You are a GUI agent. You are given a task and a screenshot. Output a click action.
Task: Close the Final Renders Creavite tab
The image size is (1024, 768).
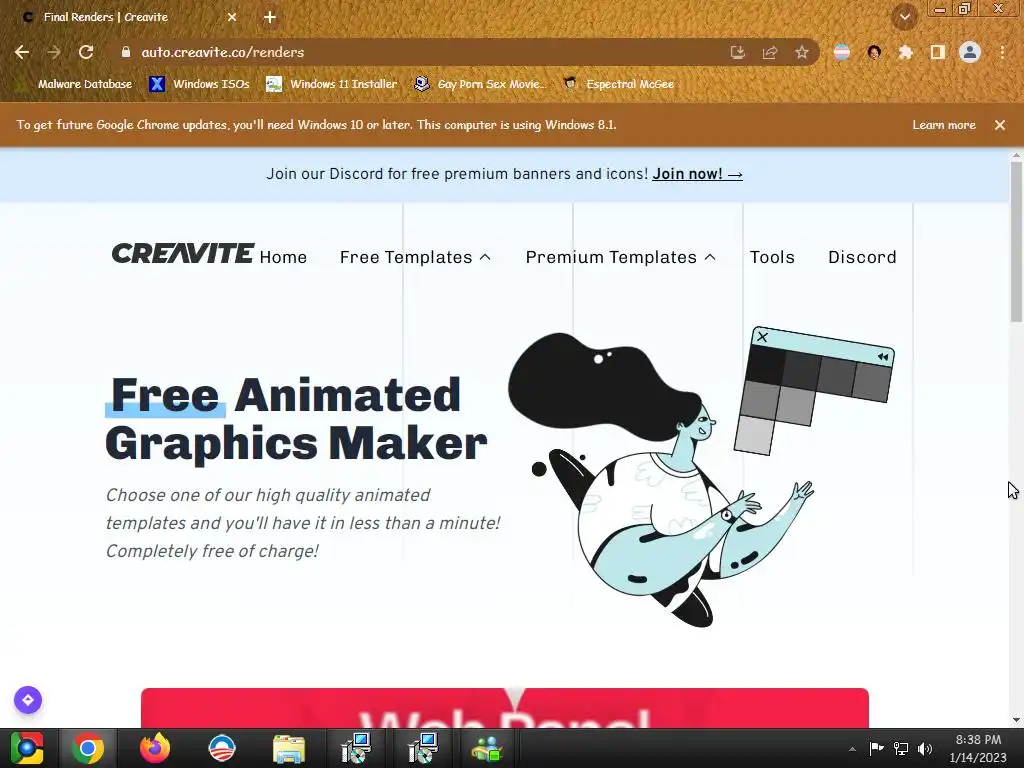coord(232,18)
